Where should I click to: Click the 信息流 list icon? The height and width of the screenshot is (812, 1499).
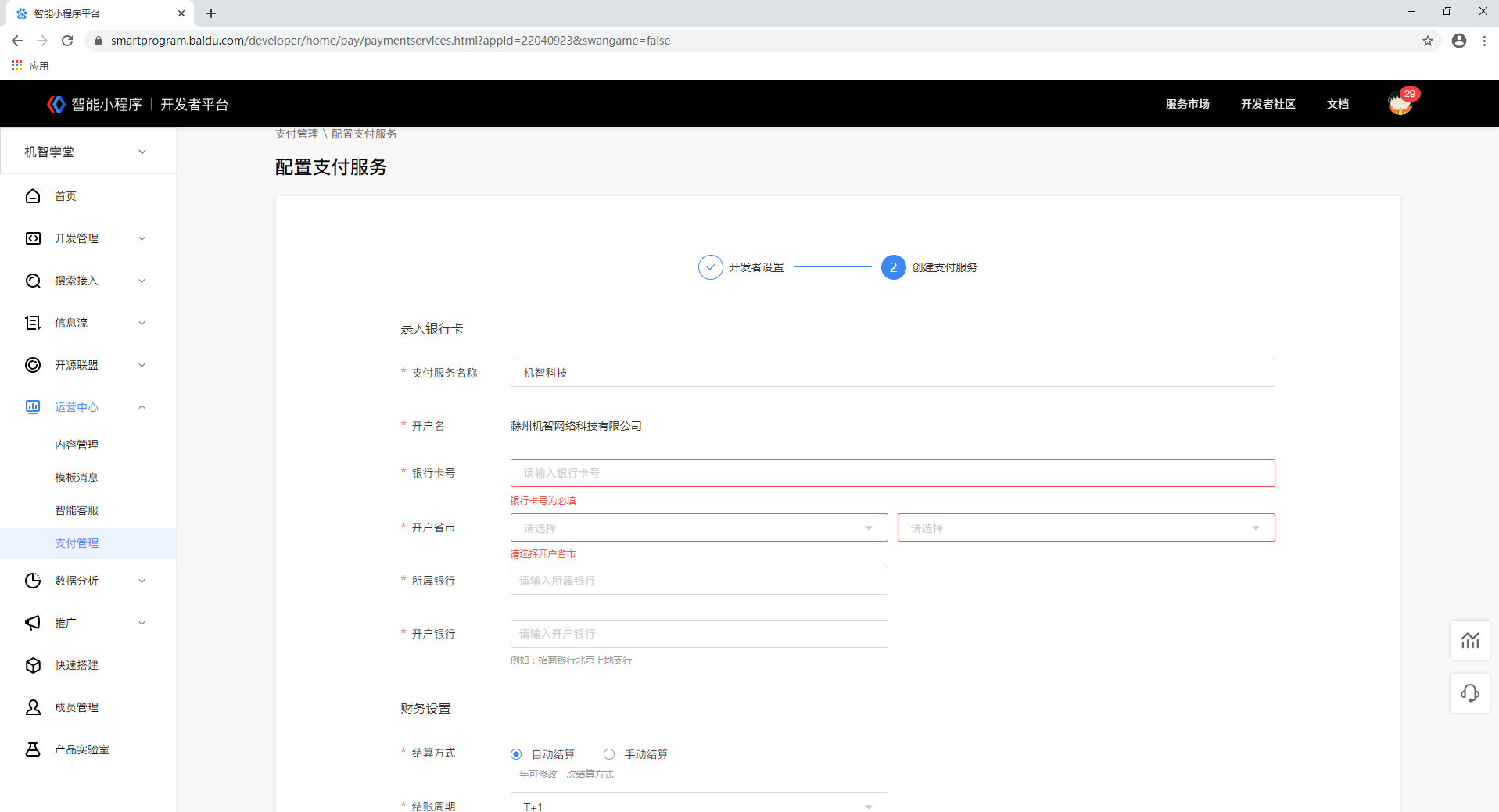33,323
